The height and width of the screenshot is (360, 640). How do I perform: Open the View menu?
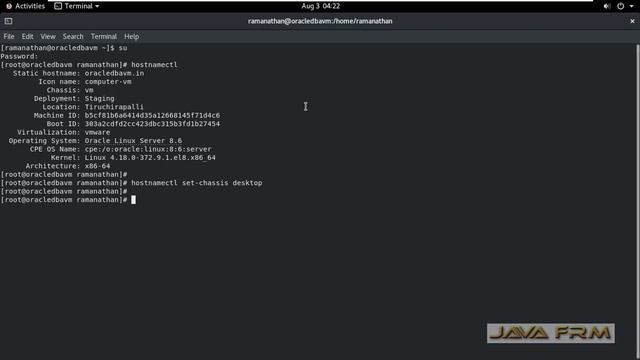[48, 36]
